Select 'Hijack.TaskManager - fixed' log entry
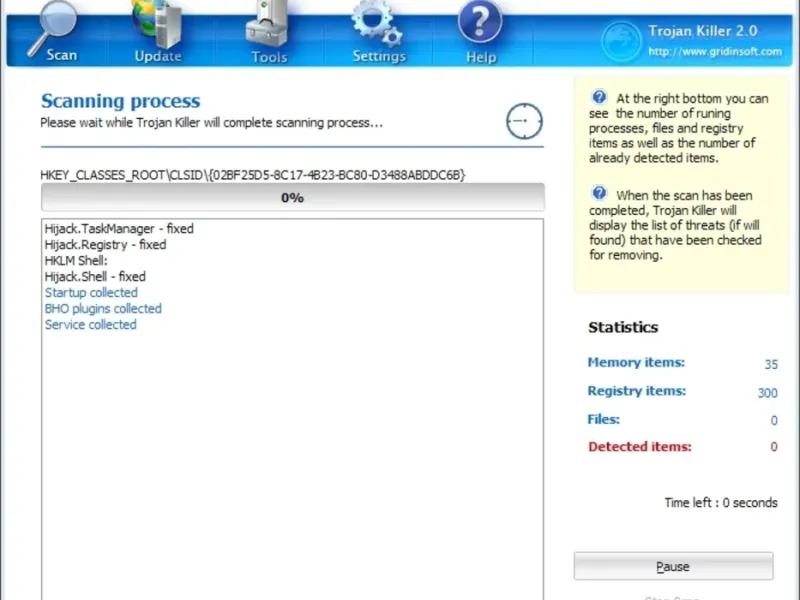 coord(119,229)
